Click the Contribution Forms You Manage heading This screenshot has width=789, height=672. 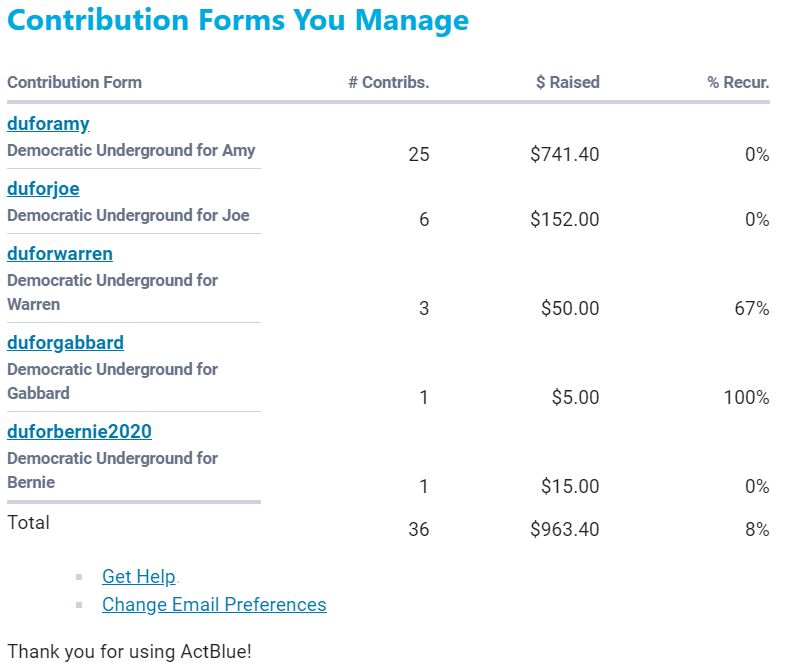(x=238, y=20)
